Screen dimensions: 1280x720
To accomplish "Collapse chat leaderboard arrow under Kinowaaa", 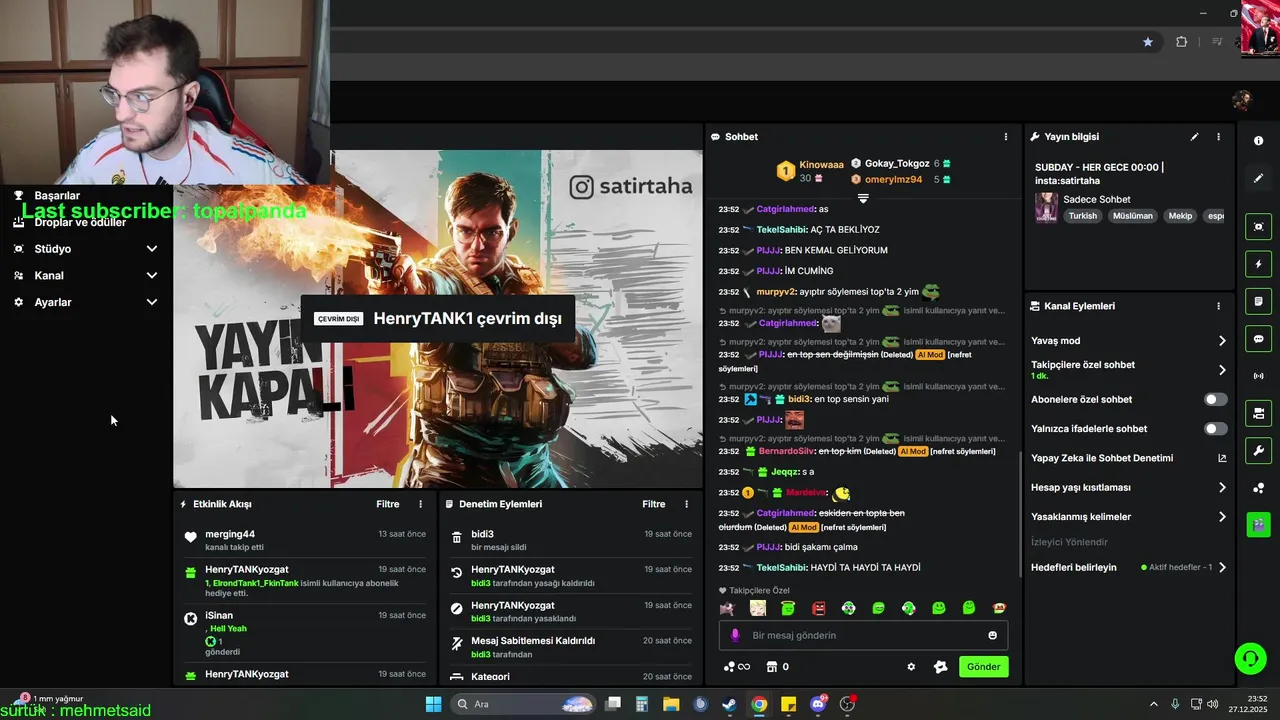I will (863, 199).
